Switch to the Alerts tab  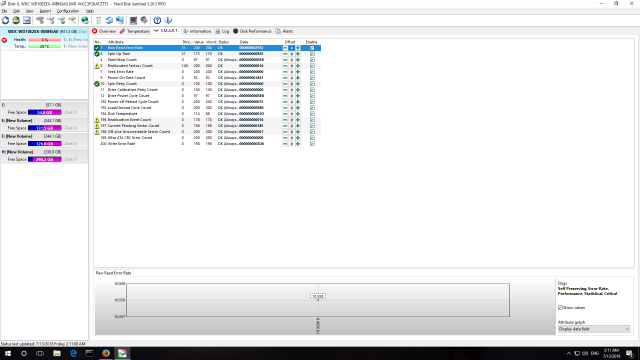tap(284, 31)
